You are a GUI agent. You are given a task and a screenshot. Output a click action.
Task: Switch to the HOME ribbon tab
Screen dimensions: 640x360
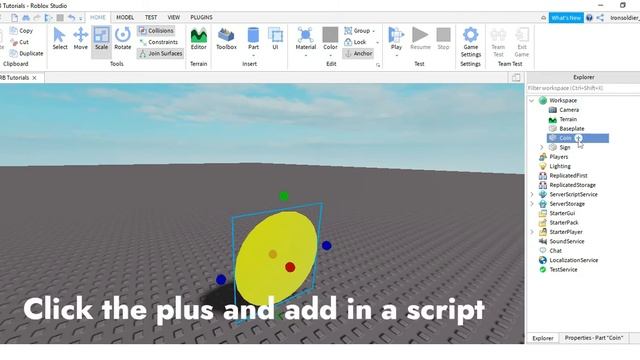tap(98, 17)
